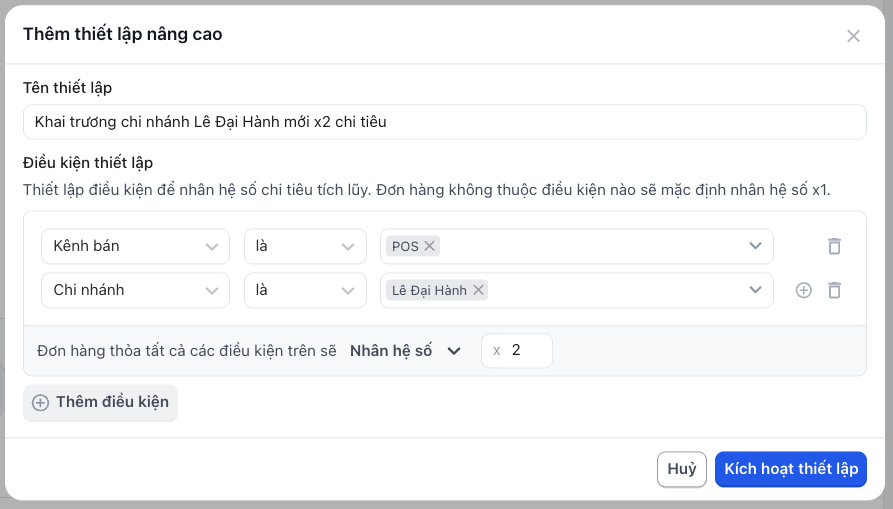The width and height of the screenshot is (893, 509).
Task: Click the Tên thiết lập name field
Action: [x=445, y=122]
